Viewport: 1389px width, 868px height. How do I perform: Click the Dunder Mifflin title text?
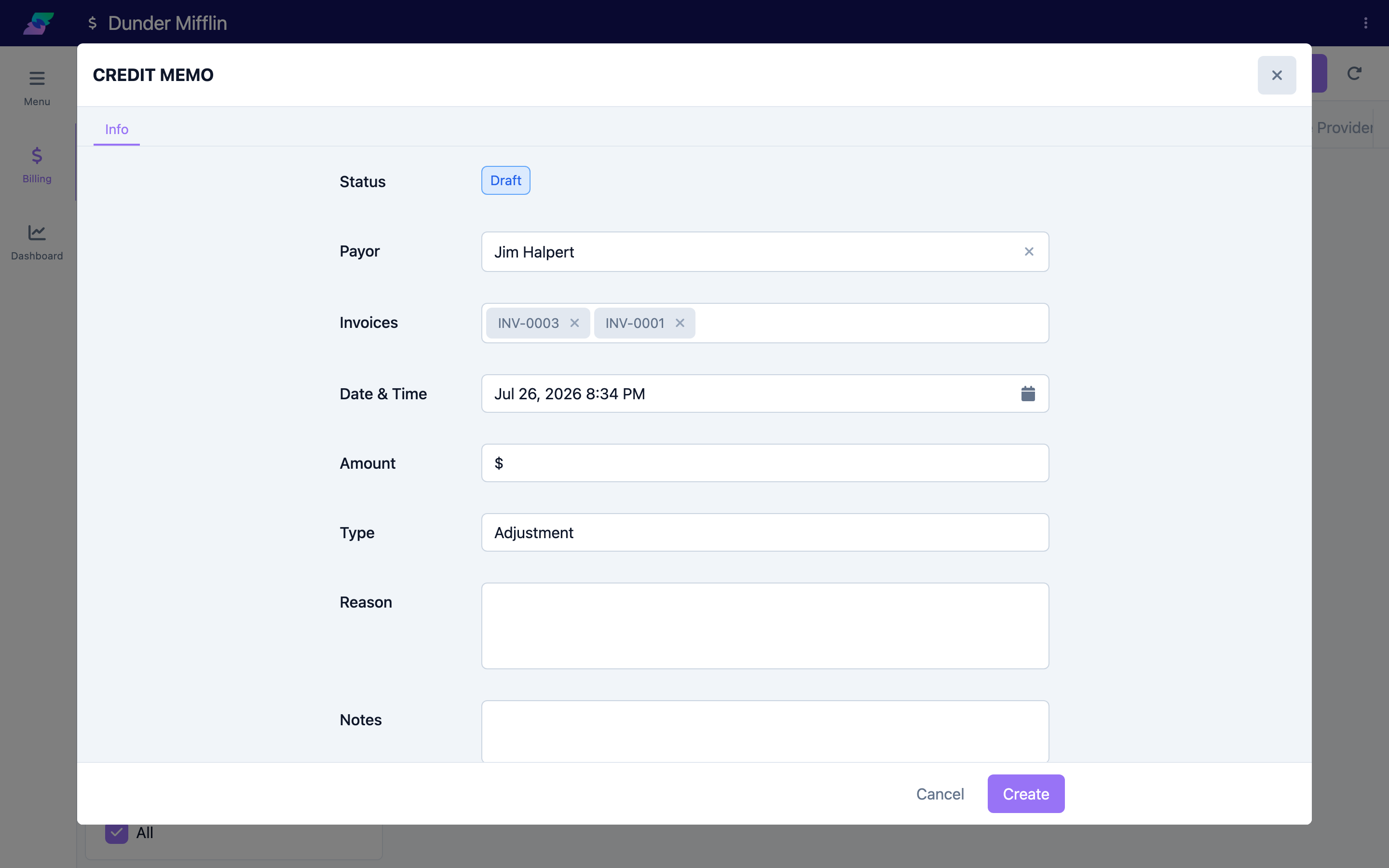pyautogui.click(x=168, y=23)
